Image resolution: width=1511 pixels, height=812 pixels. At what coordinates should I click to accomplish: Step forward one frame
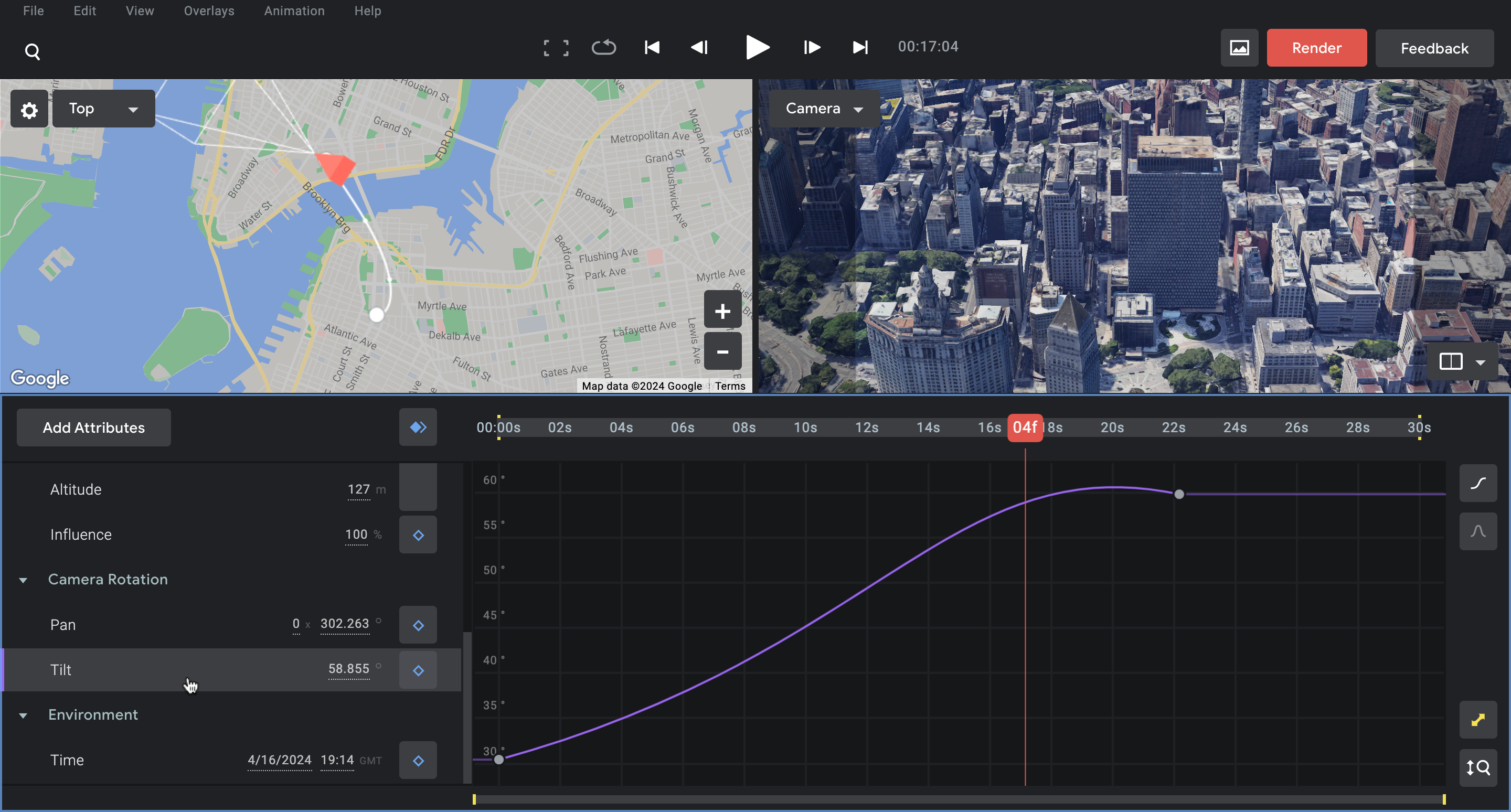(x=812, y=48)
